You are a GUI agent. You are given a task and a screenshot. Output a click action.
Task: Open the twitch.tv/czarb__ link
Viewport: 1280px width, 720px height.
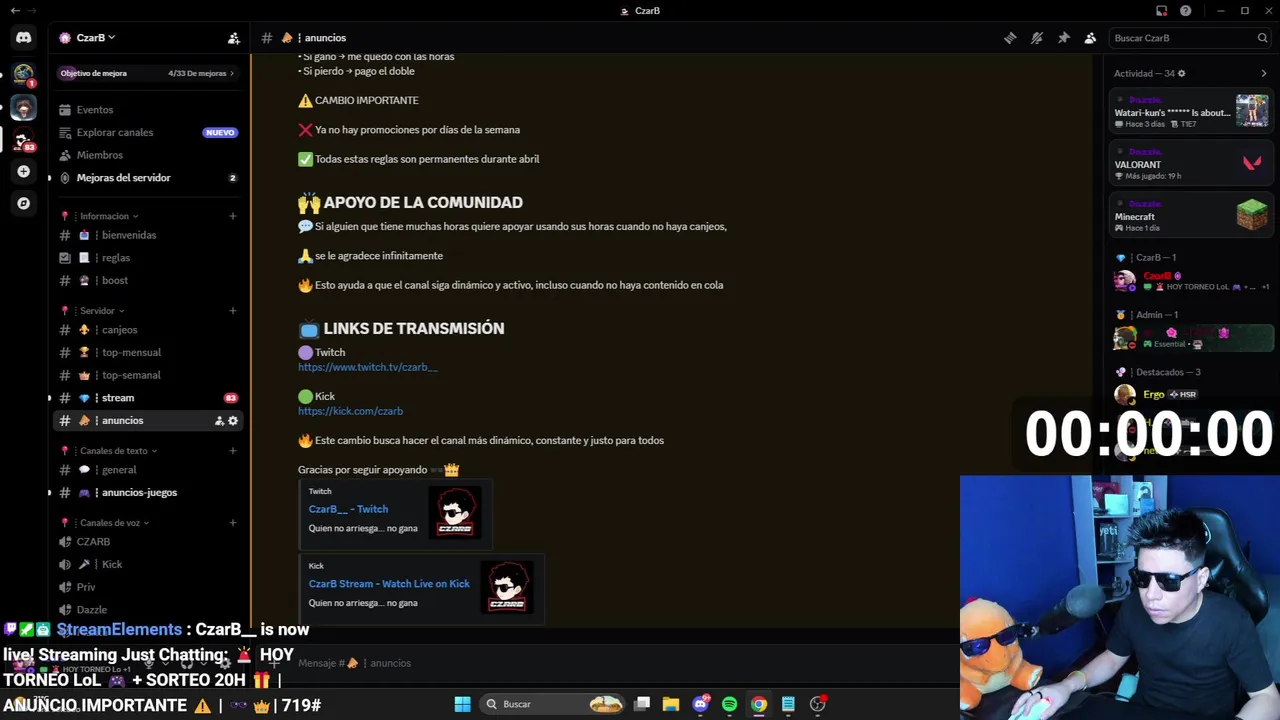pos(367,367)
